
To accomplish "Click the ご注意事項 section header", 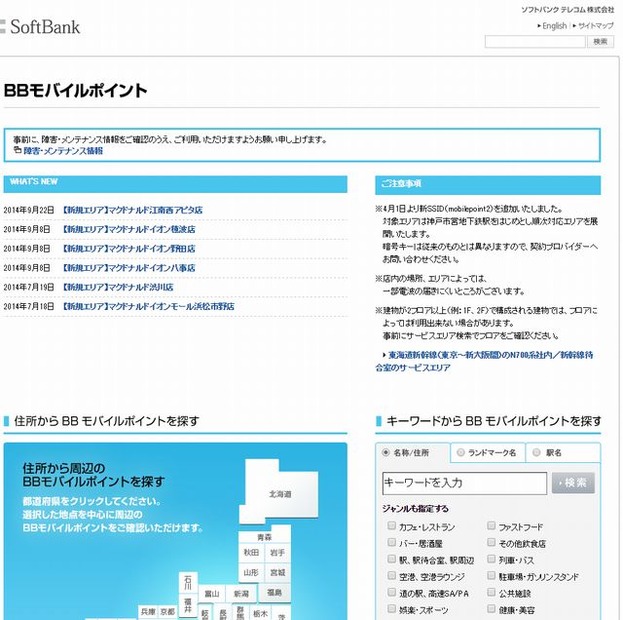I will pyautogui.click(x=488, y=185).
